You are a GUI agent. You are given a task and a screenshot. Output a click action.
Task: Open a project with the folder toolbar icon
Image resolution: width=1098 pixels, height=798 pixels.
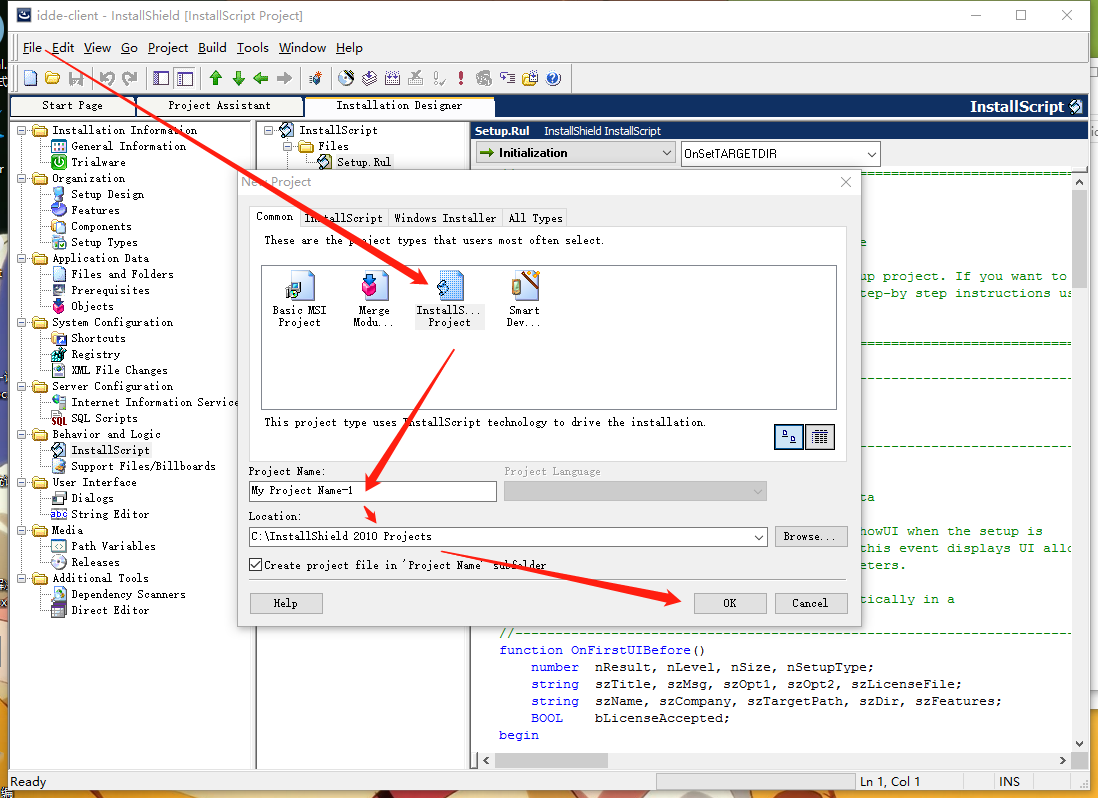53,78
